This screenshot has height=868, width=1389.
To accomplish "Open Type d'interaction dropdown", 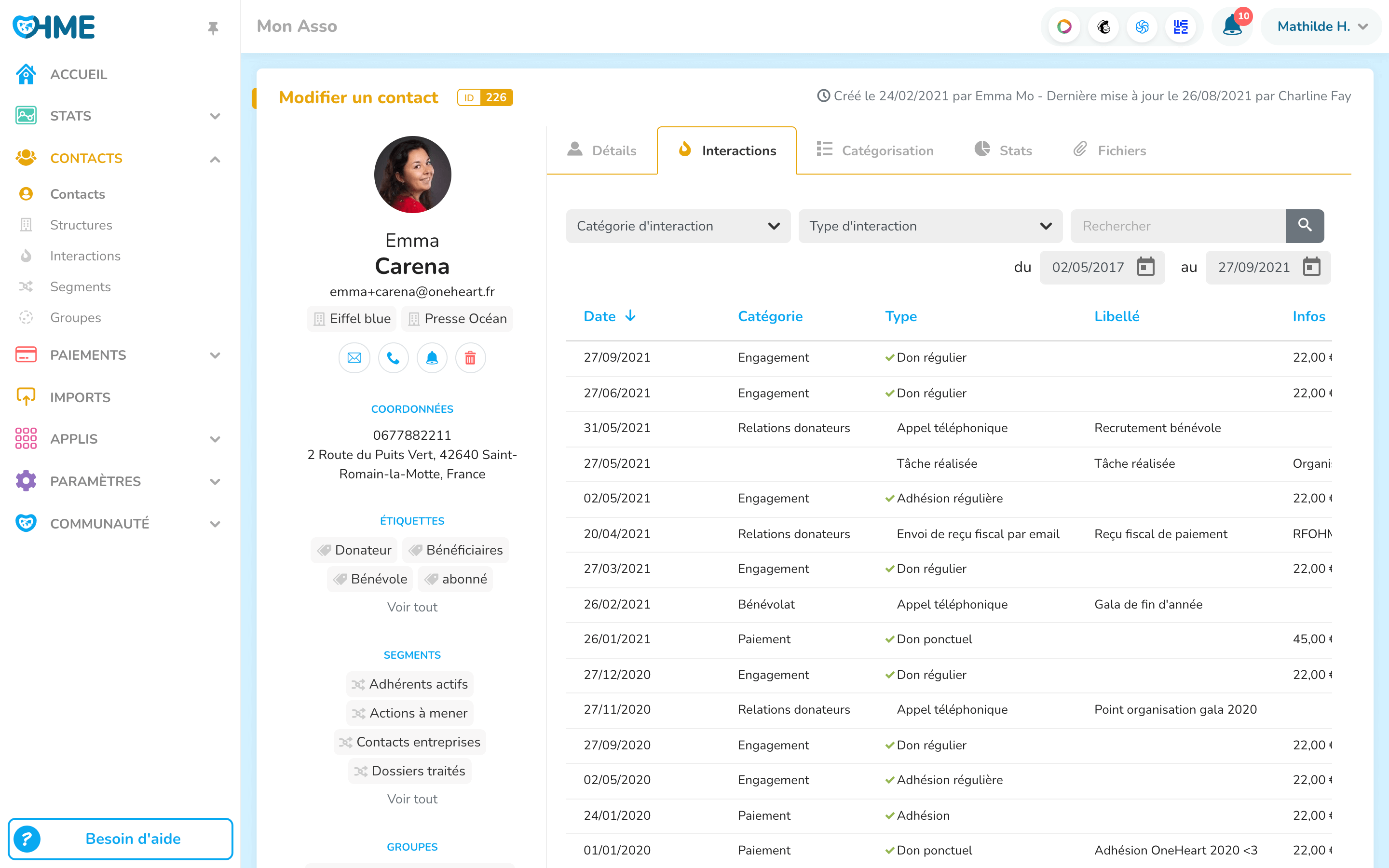I will [x=930, y=226].
